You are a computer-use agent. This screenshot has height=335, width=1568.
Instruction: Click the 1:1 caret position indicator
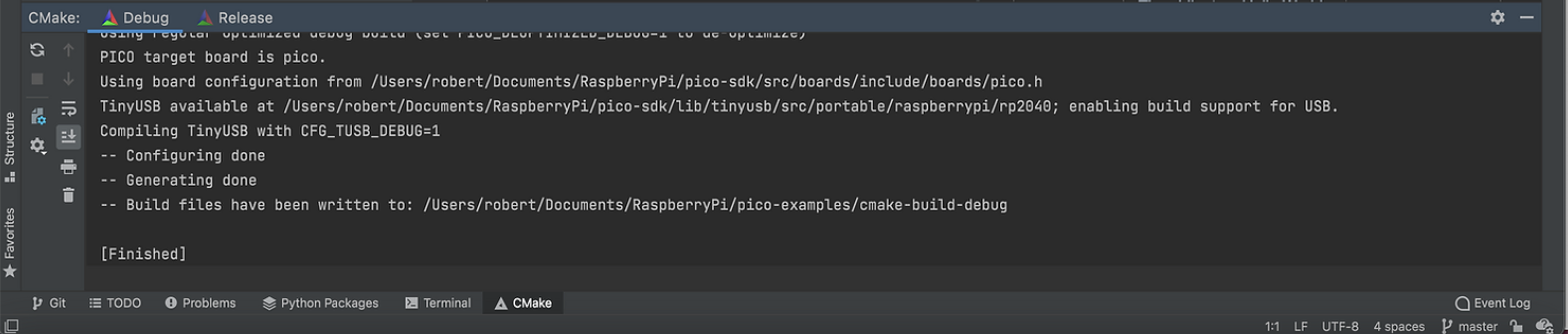pyautogui.click(x=1272, y=327)
